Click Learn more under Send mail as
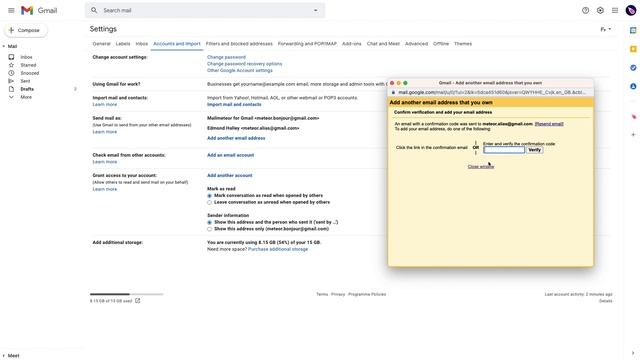 (x=104, y=132)
